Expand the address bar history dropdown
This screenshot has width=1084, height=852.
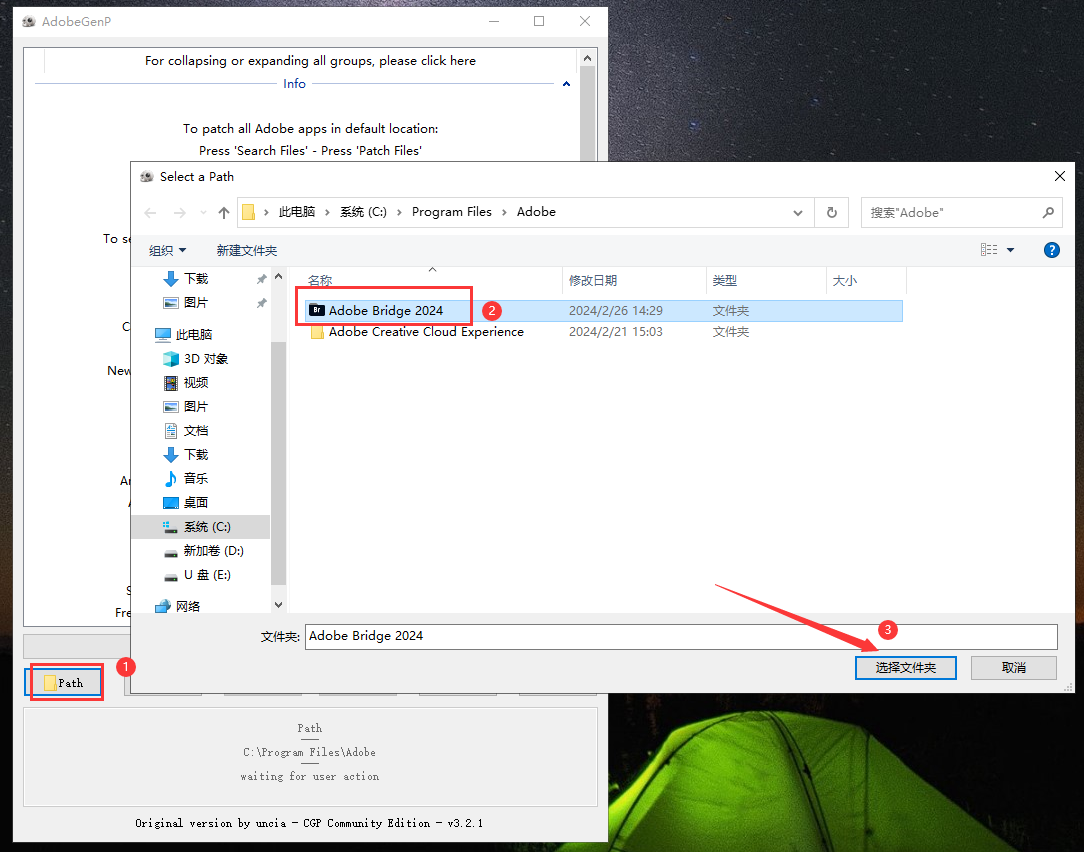point(798,212)
